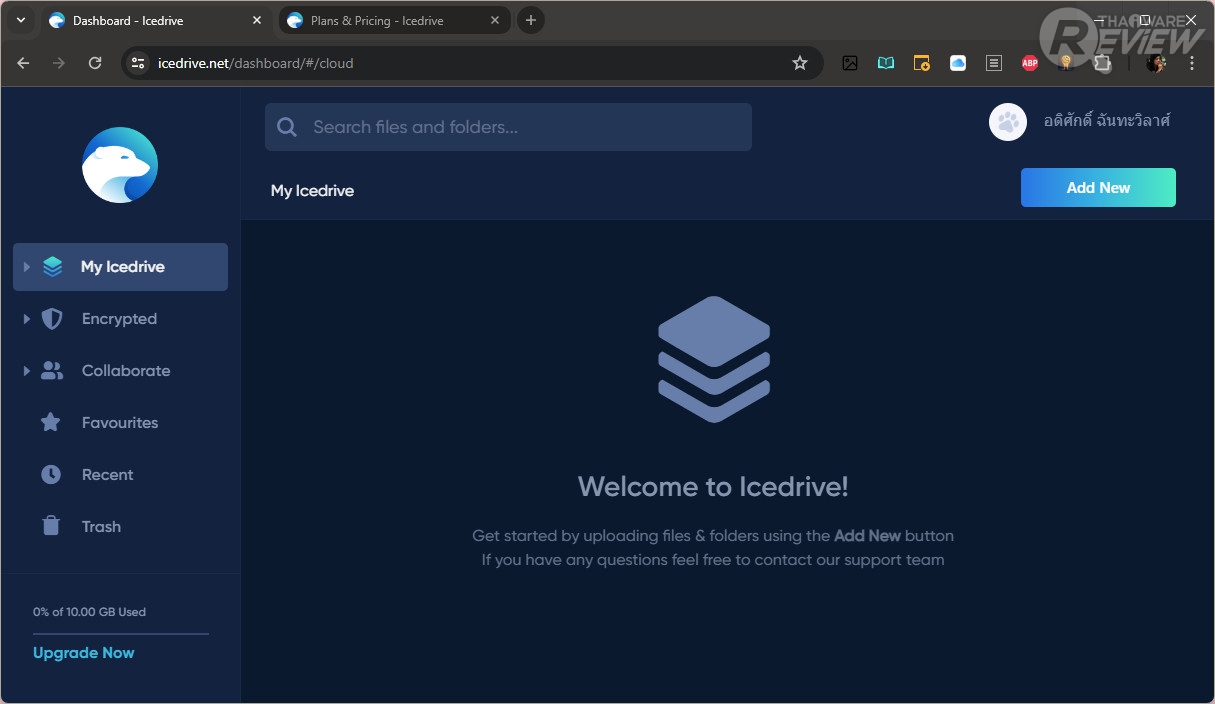Open the Chrome profile avatar
The width and height of the screenshot is (1215, 704).
click(x=1156, y=63)
